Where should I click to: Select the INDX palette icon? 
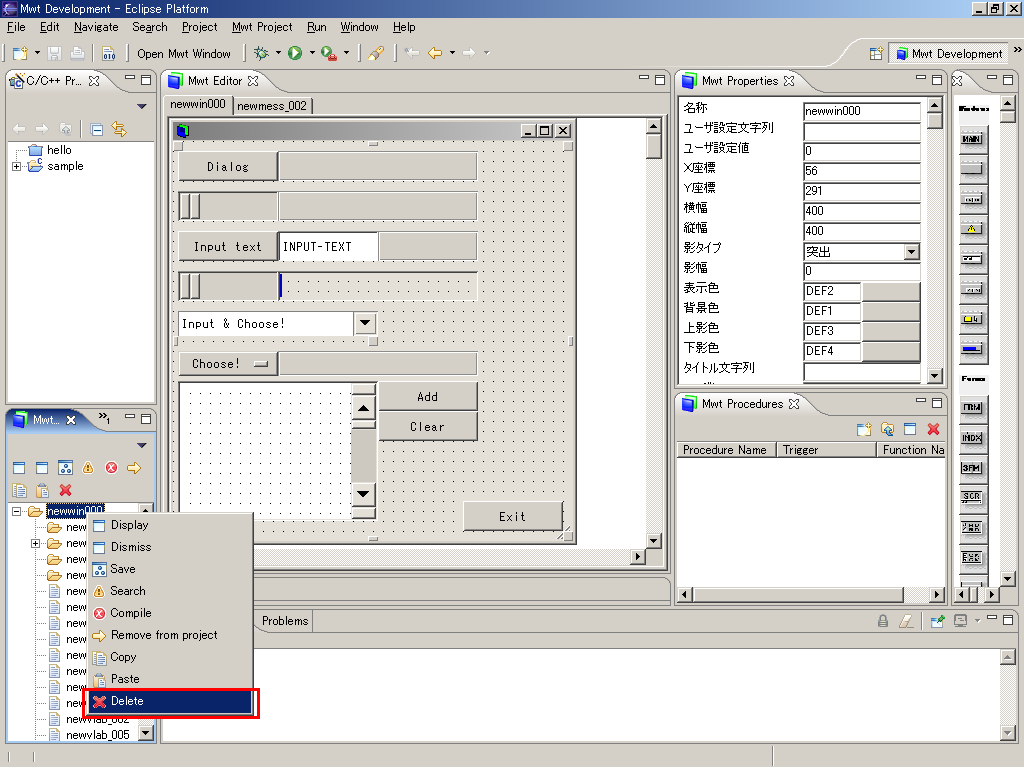[972, 438]
